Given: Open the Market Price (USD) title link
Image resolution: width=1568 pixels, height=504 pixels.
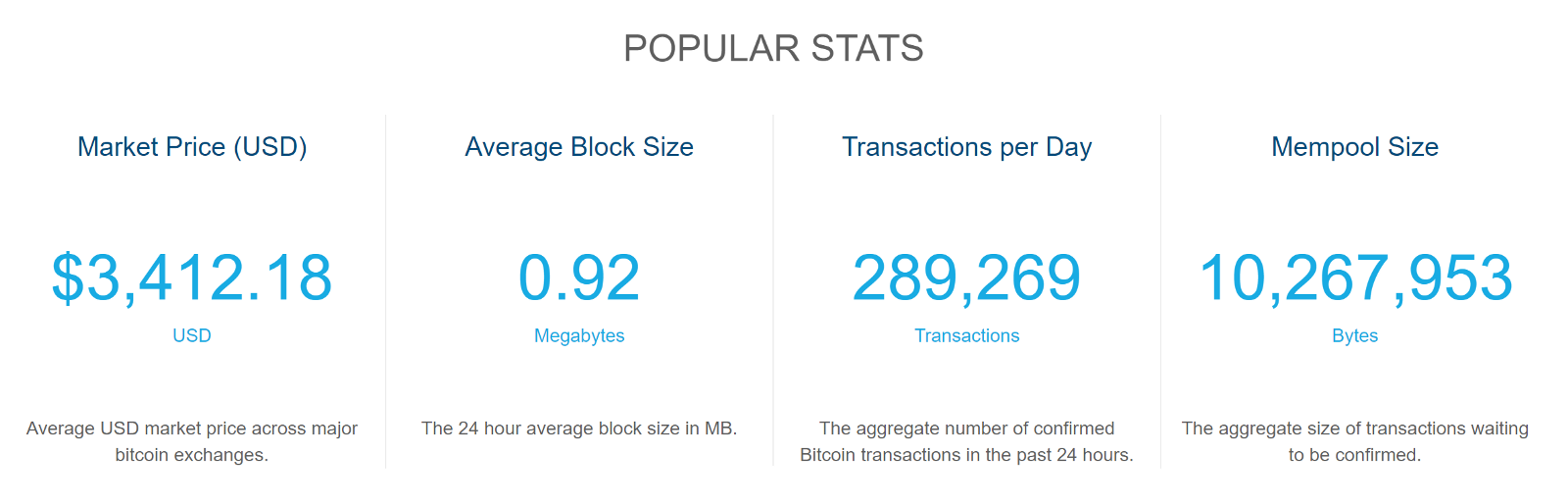Looking at the screenshot, I should pos(192,147).
